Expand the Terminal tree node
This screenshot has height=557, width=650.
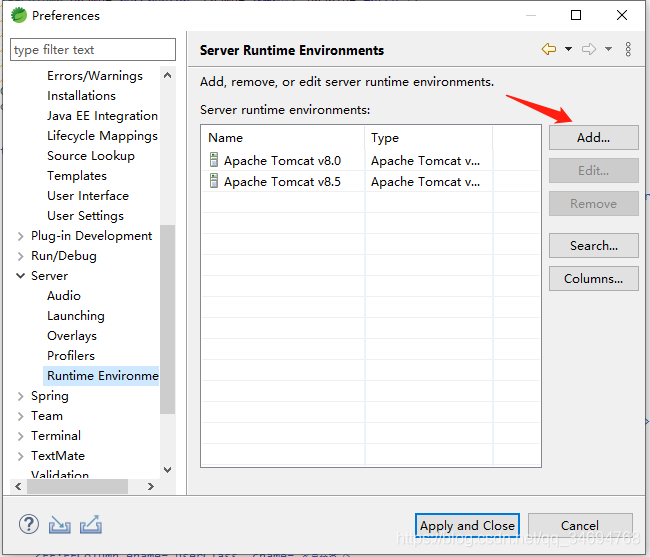[x=20, y=436]
